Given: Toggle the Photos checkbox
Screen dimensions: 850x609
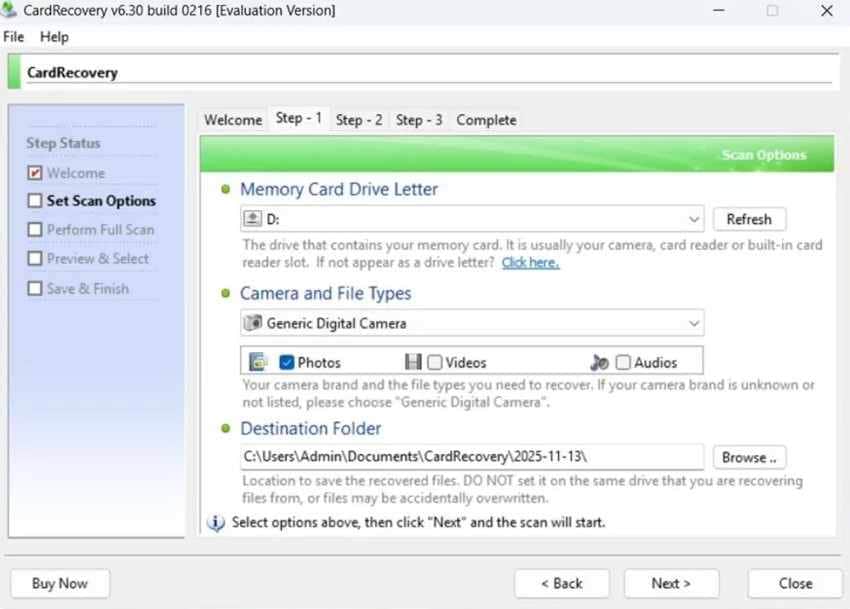Looking at the screenshot, I should 286,362.
